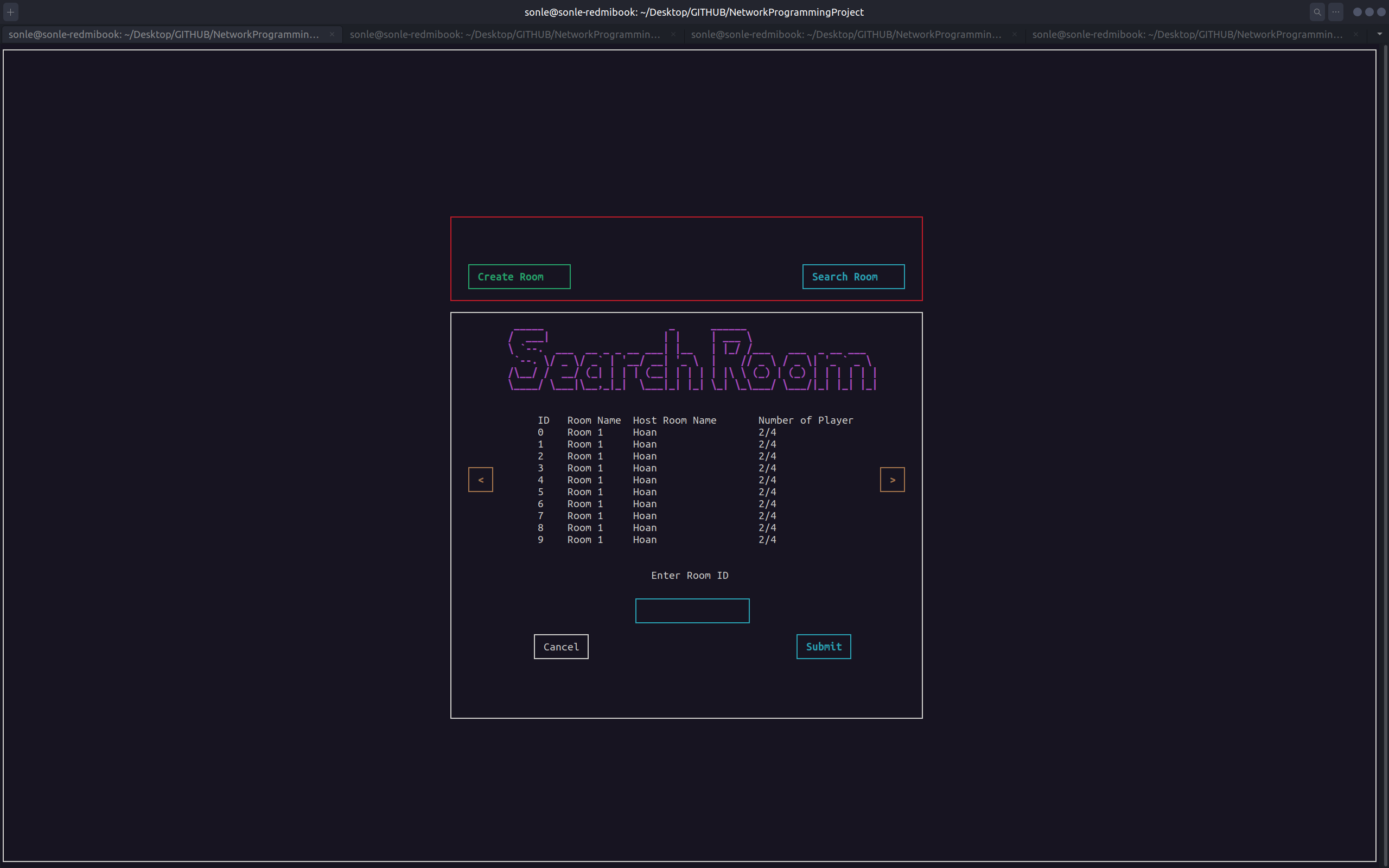Go to next room list page
This screenshot has height=868, width=1389.
pos(892,480)
